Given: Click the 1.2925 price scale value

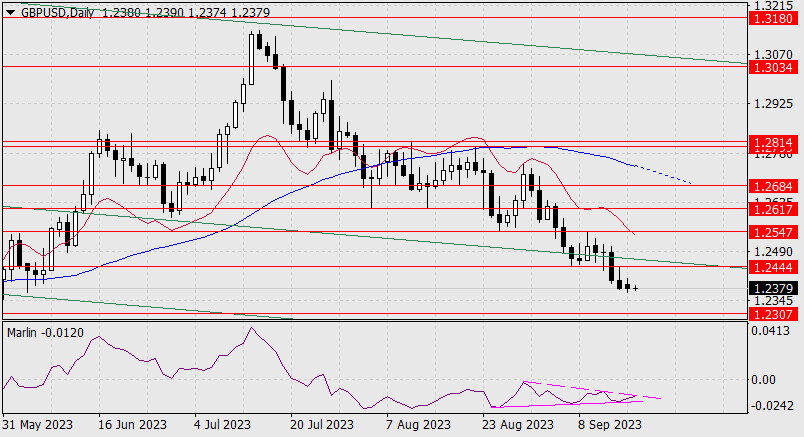Looking at the screenshot, I should coord(773,104).
